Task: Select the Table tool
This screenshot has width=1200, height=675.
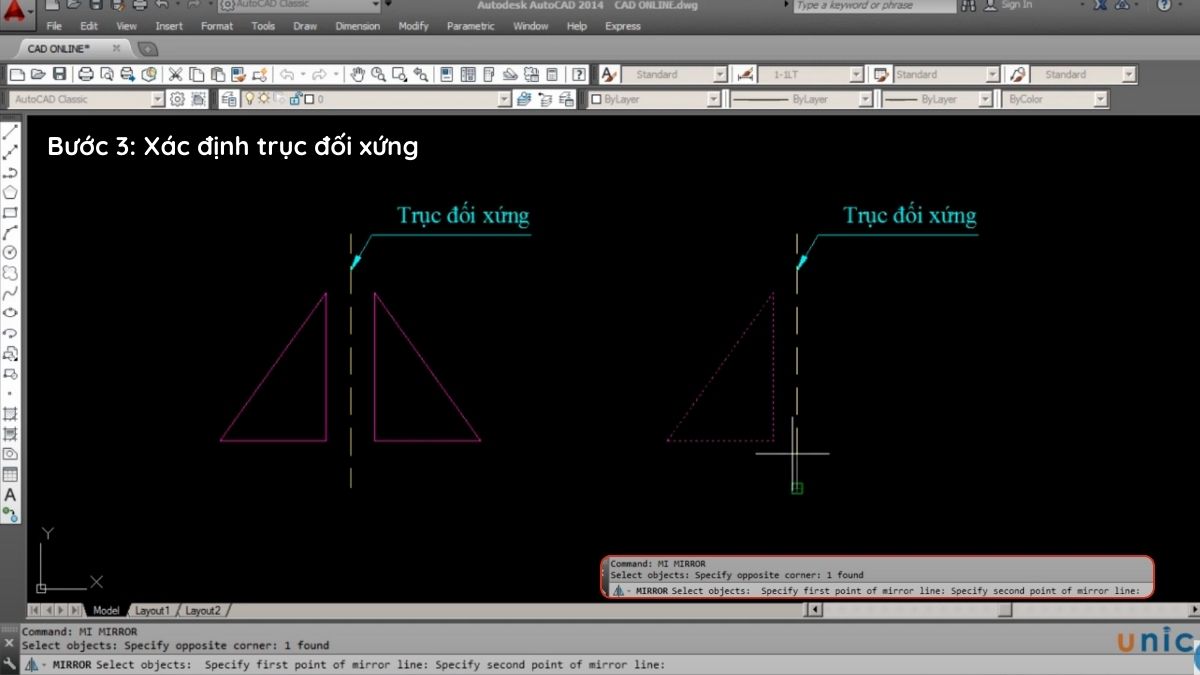Action: pos(10,474)
